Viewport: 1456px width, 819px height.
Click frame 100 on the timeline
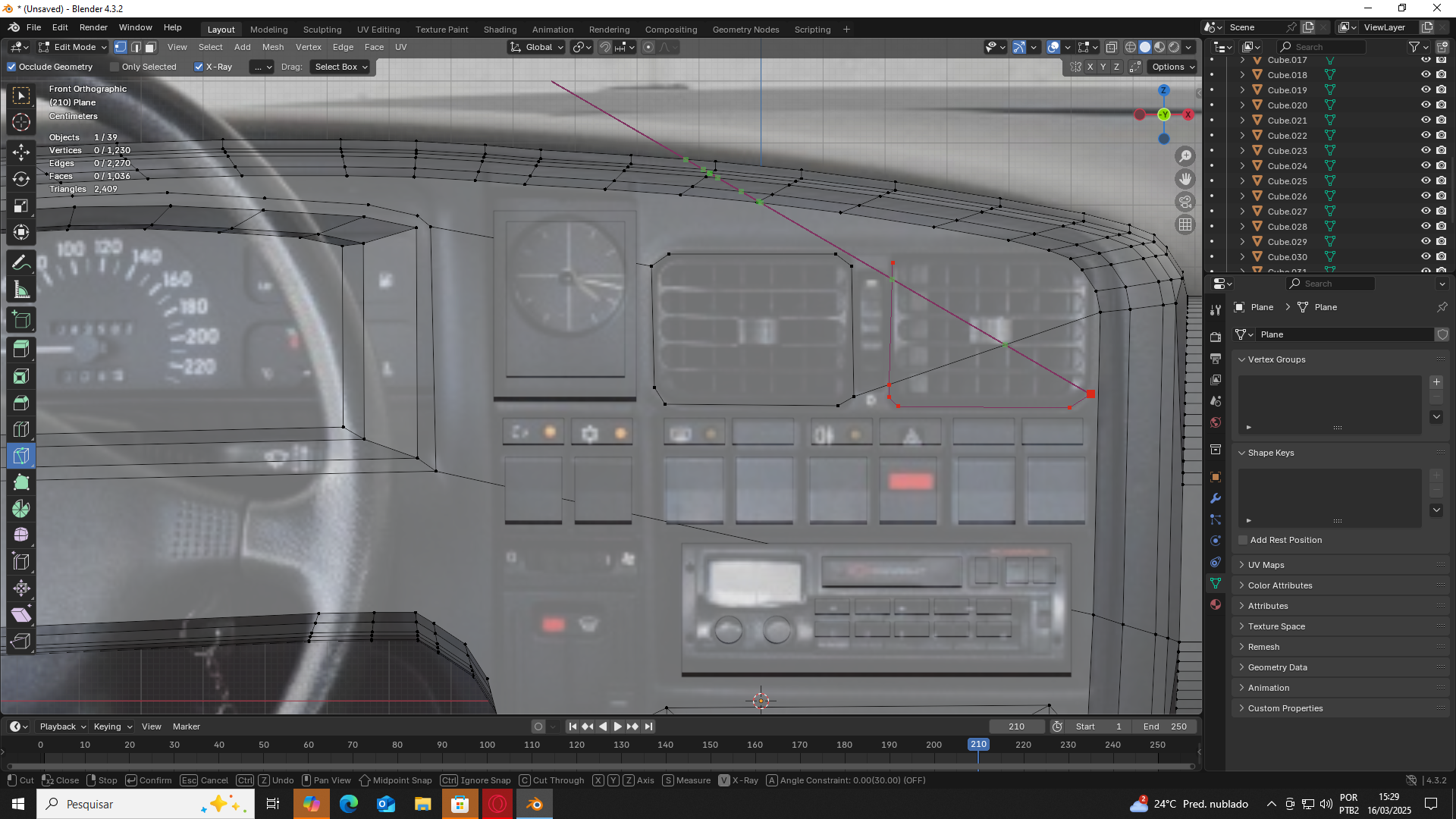[x=487, y=745]
